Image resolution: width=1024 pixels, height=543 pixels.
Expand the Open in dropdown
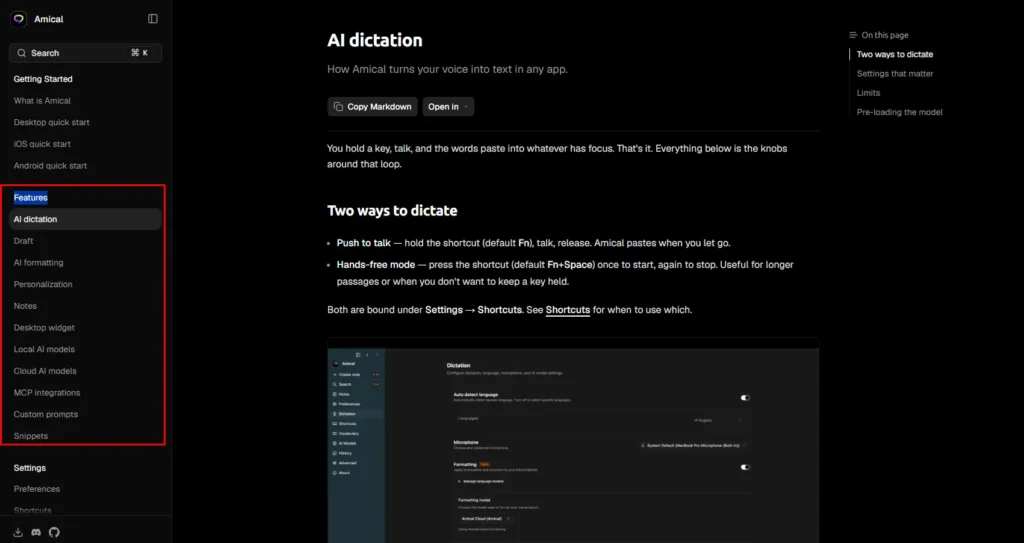(x=448, y=107)
